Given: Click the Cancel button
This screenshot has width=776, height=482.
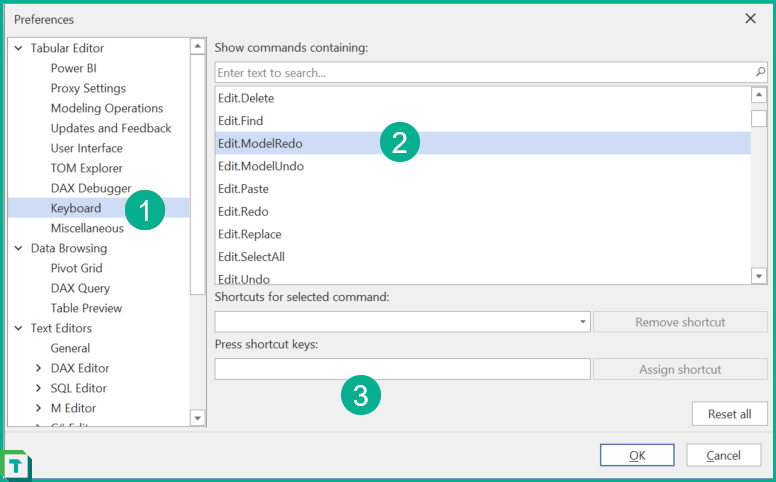Looking at the screenshot, I should [723, 455].
